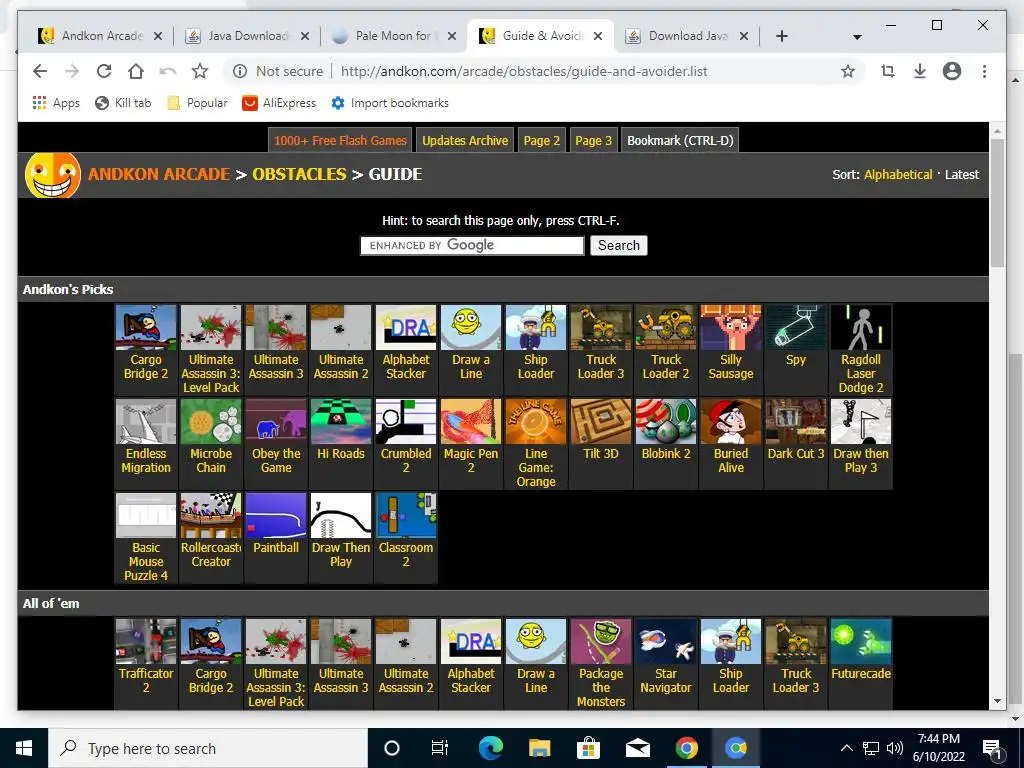Click the Windows taskbar search box
Viewport: 1024px width, 768px height.
(208, 748)
